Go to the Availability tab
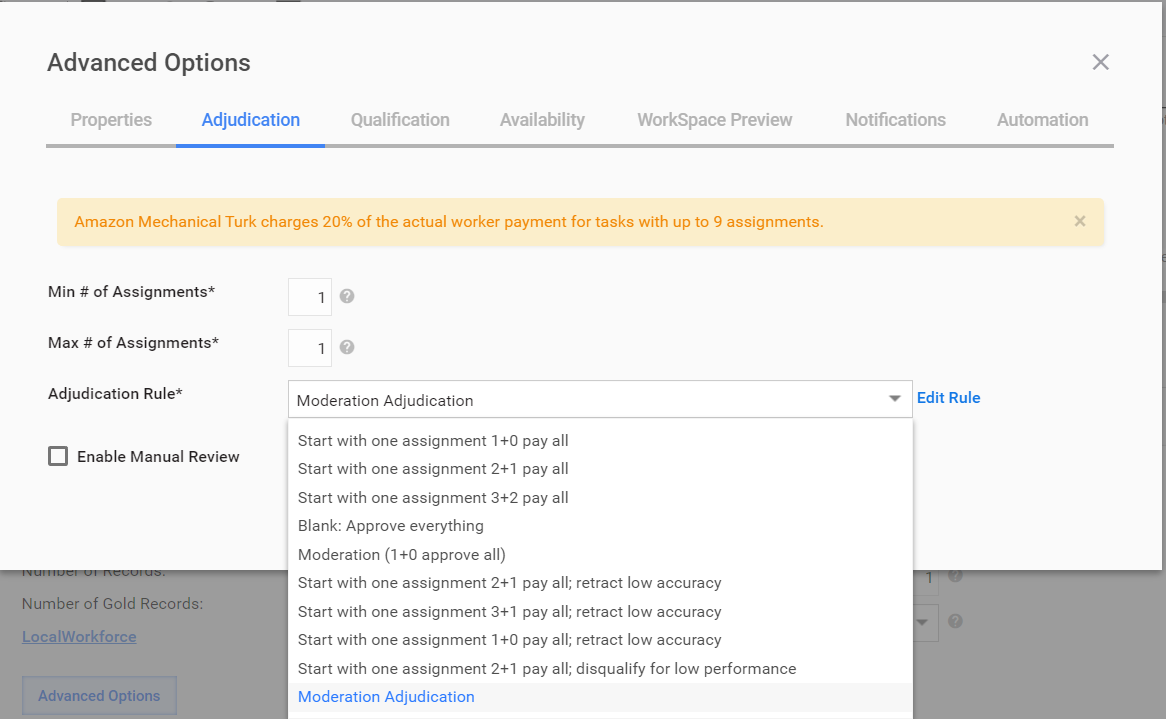Viewport: 1166px width, 719px height. (x=542, y=120)
